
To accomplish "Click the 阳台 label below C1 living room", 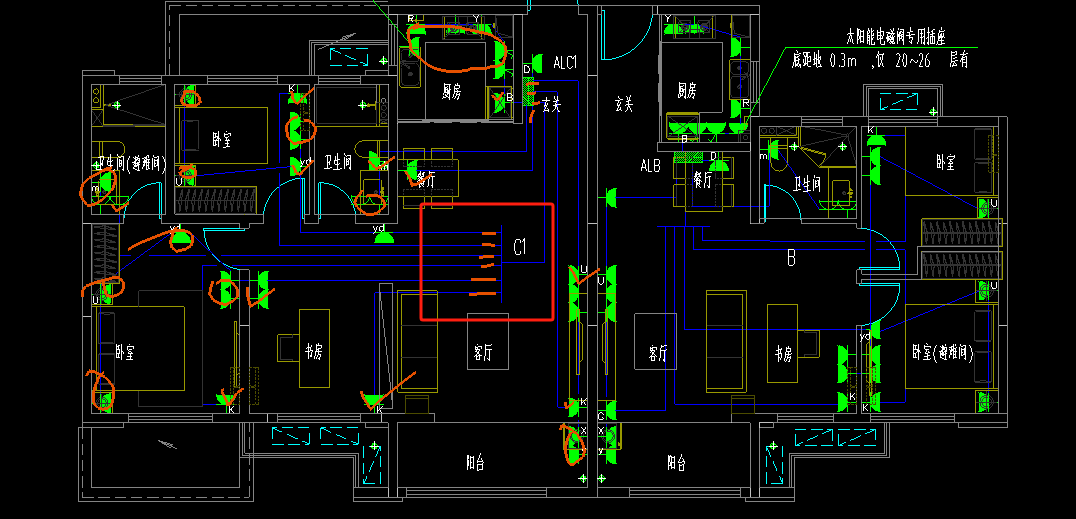I will pos(475,463).
